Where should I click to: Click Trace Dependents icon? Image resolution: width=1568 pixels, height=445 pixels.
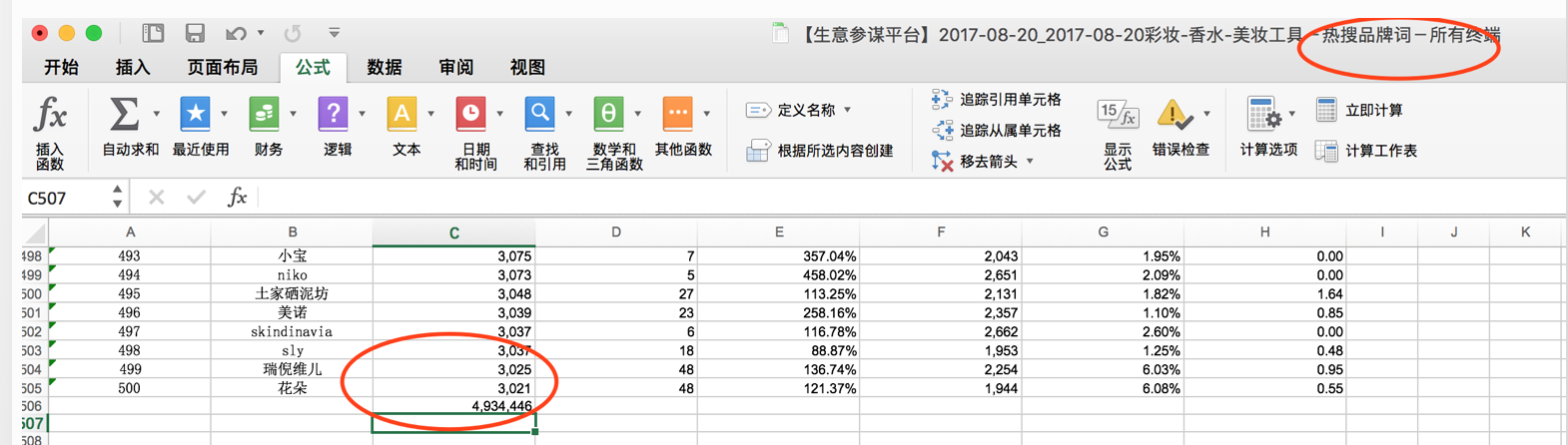[942, 130]
